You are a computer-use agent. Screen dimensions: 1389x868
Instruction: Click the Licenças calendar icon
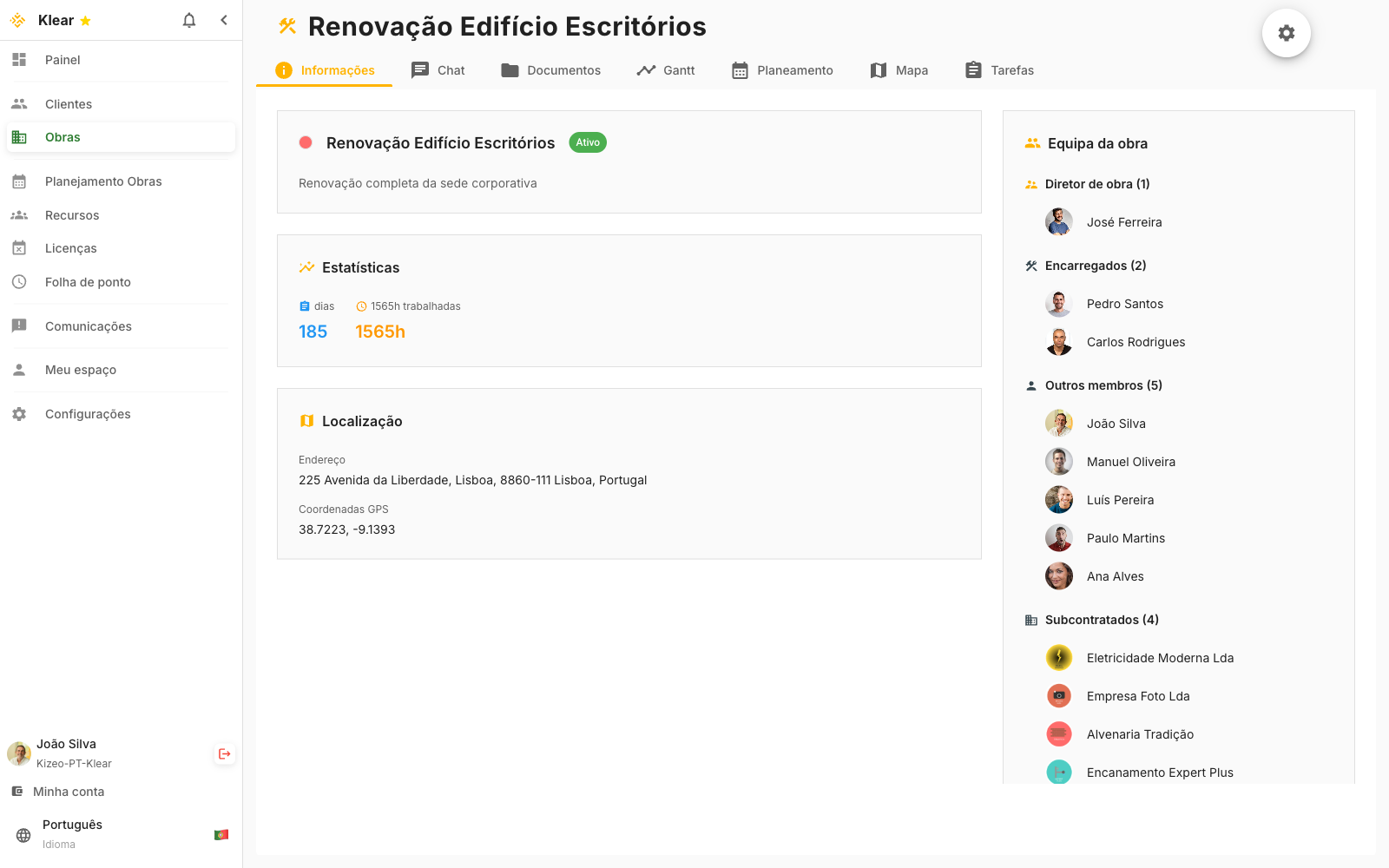click(x=19, y=248)
